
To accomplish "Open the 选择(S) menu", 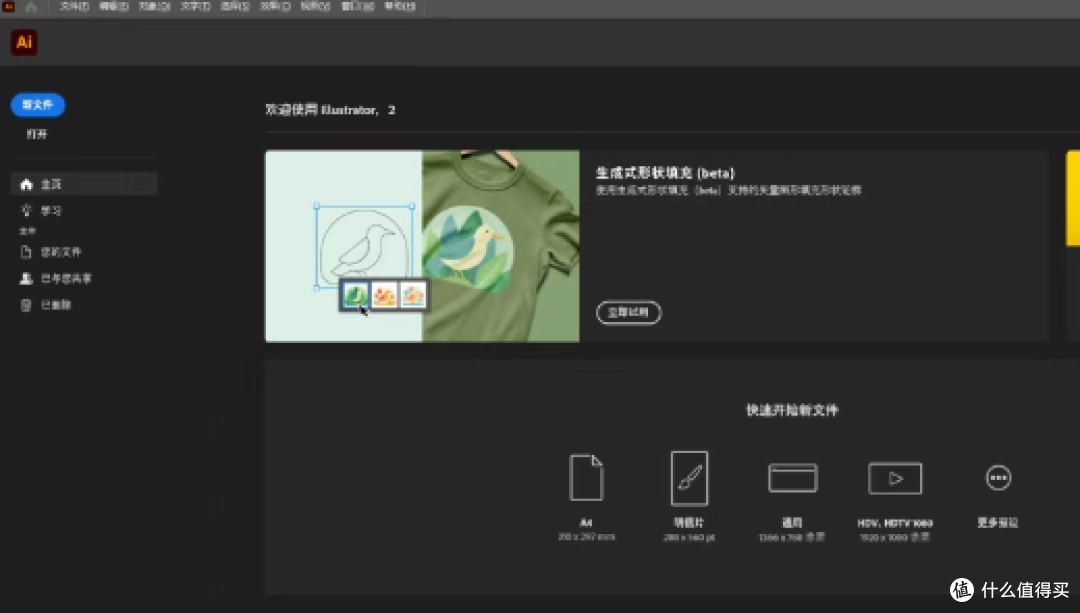I will point(235,6).
